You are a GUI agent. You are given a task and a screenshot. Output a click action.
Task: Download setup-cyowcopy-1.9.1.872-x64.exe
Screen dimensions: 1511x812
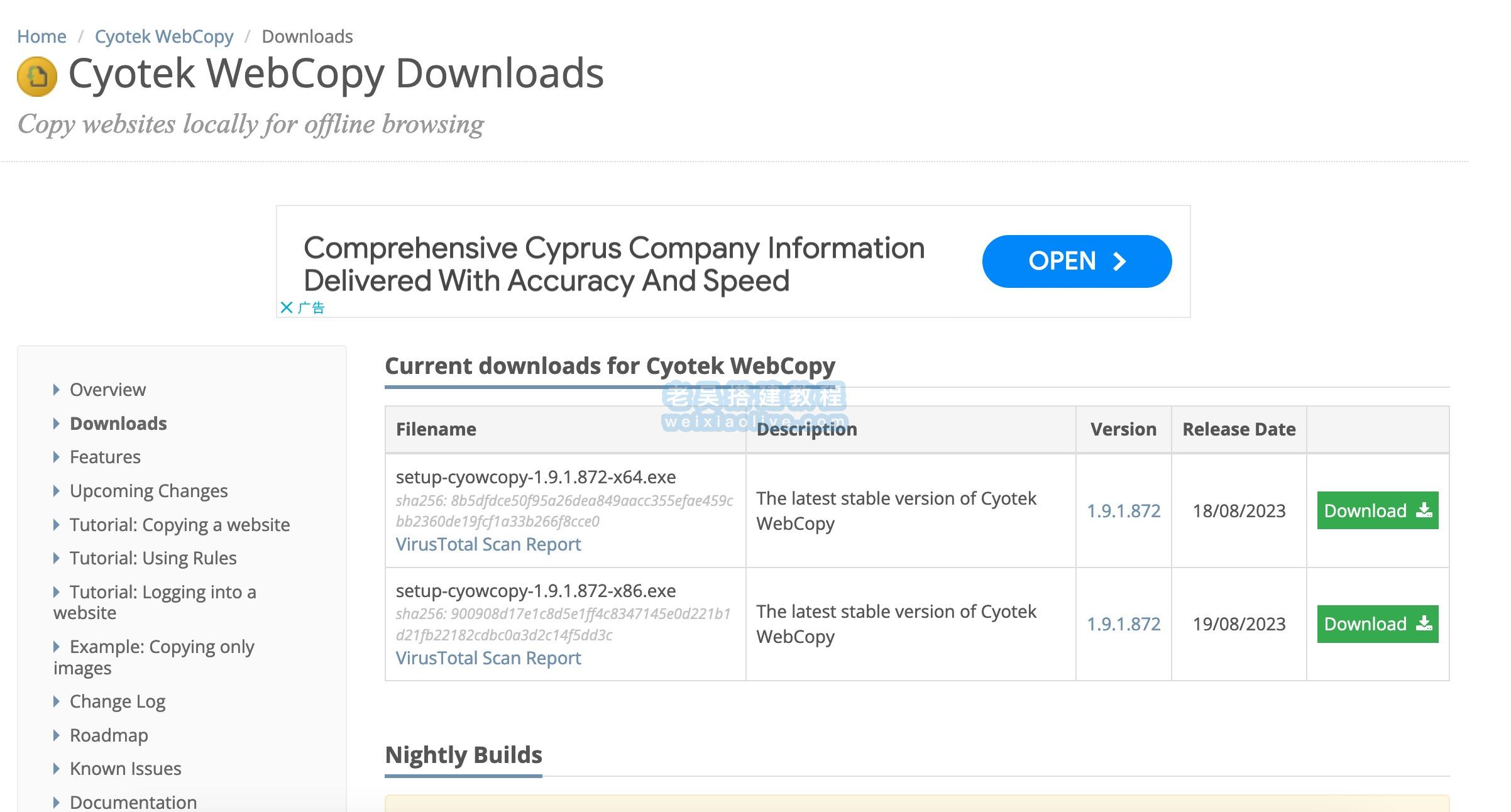1379,510
